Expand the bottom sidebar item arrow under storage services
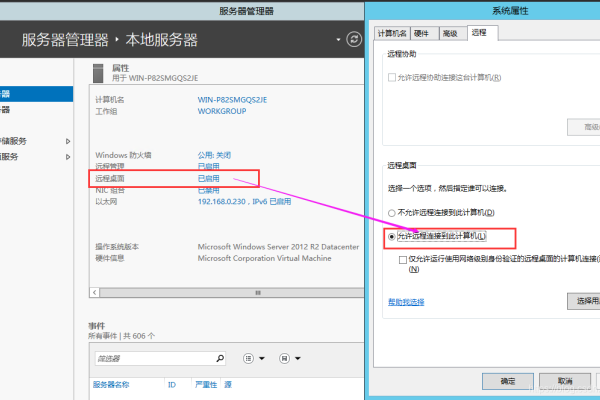Screen dimensions: 600x400 68,156
